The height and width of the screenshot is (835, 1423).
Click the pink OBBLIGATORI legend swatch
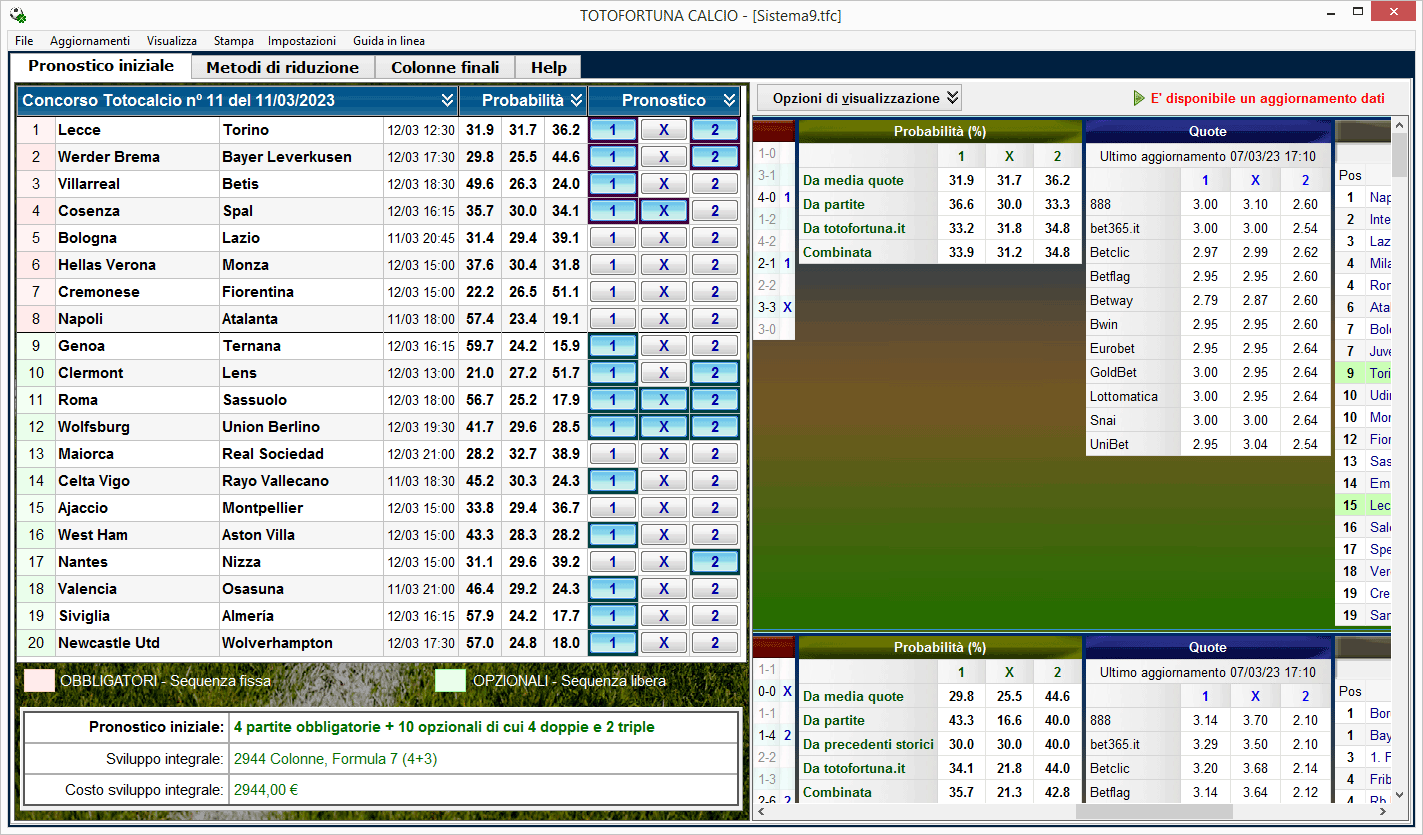pyautogui.click(x=40, y=681)
